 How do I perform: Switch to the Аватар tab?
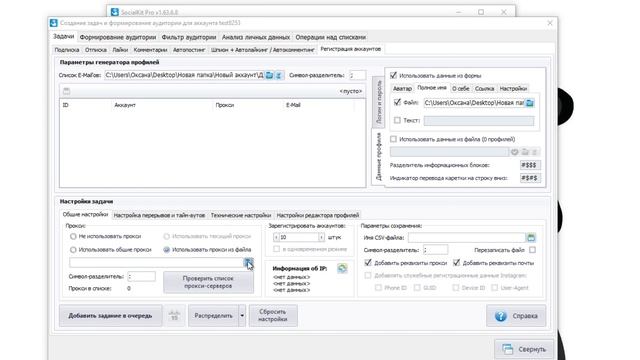click(402, 89)
